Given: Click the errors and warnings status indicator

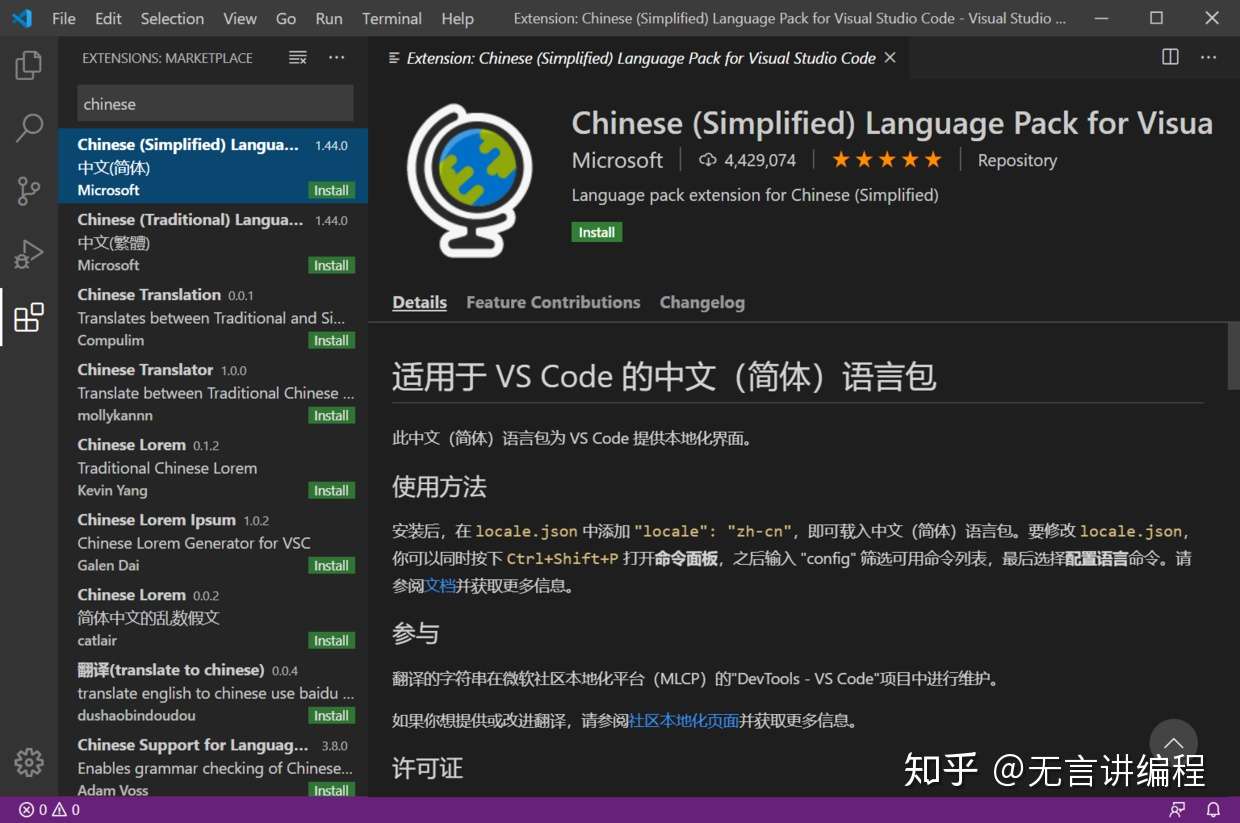Looking at the screenshot, I should click(49, 810).
